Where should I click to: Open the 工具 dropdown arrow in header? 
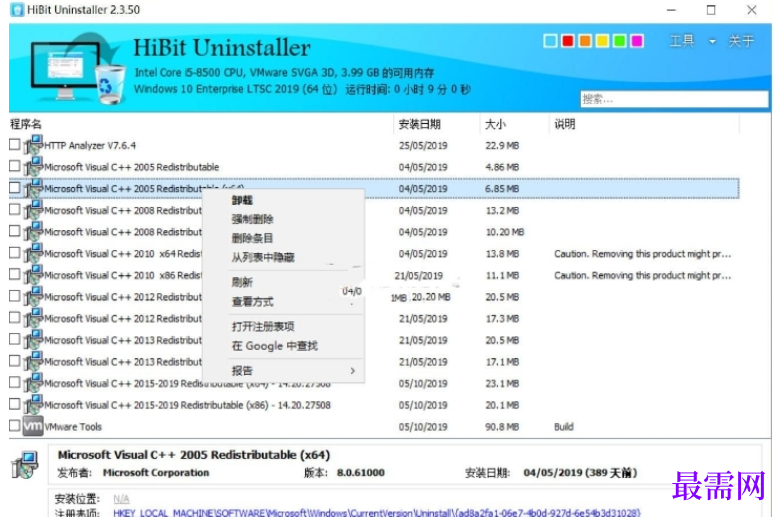pyautogui.click(x=712, y=42)
